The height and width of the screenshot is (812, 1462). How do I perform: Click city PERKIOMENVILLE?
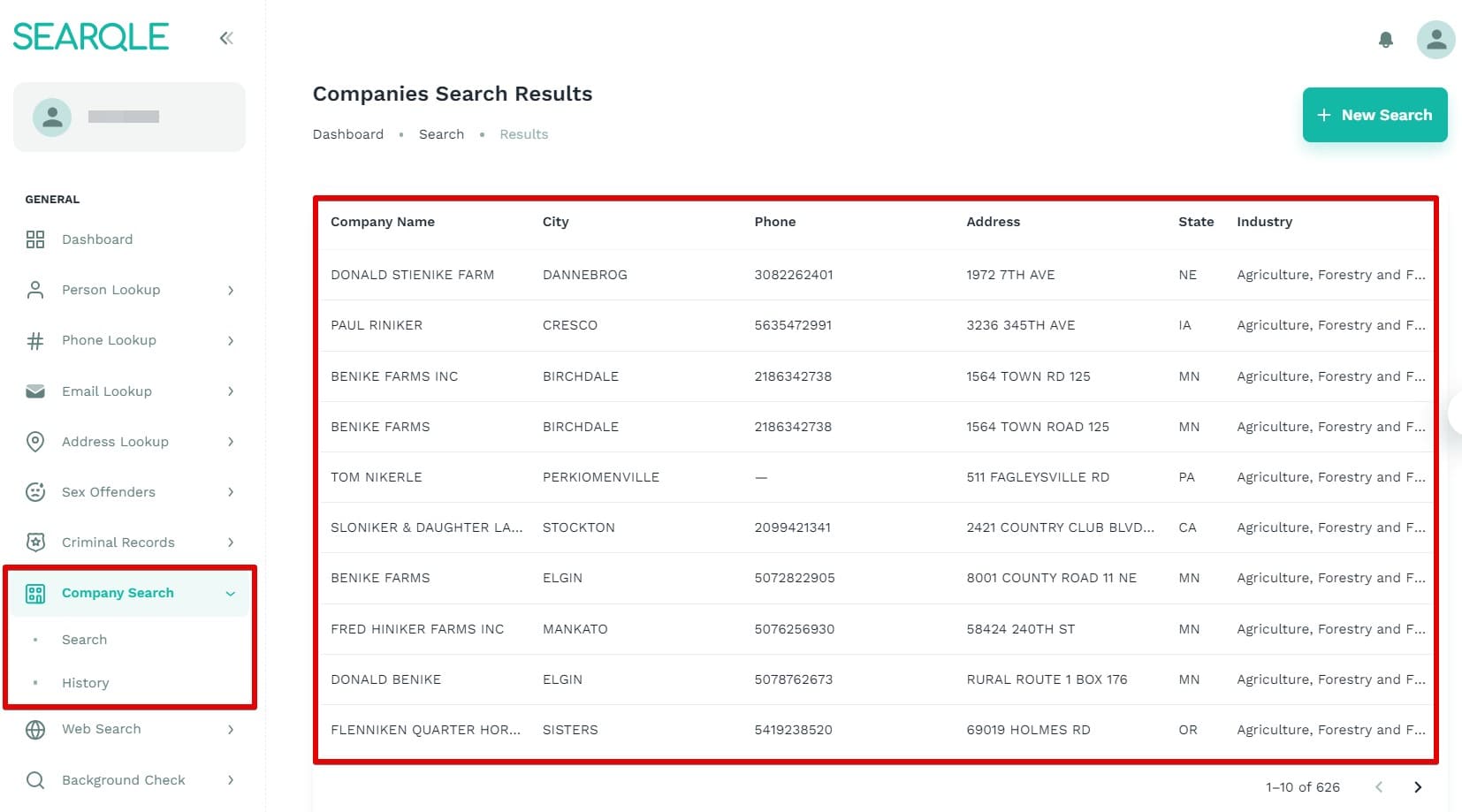601,477
